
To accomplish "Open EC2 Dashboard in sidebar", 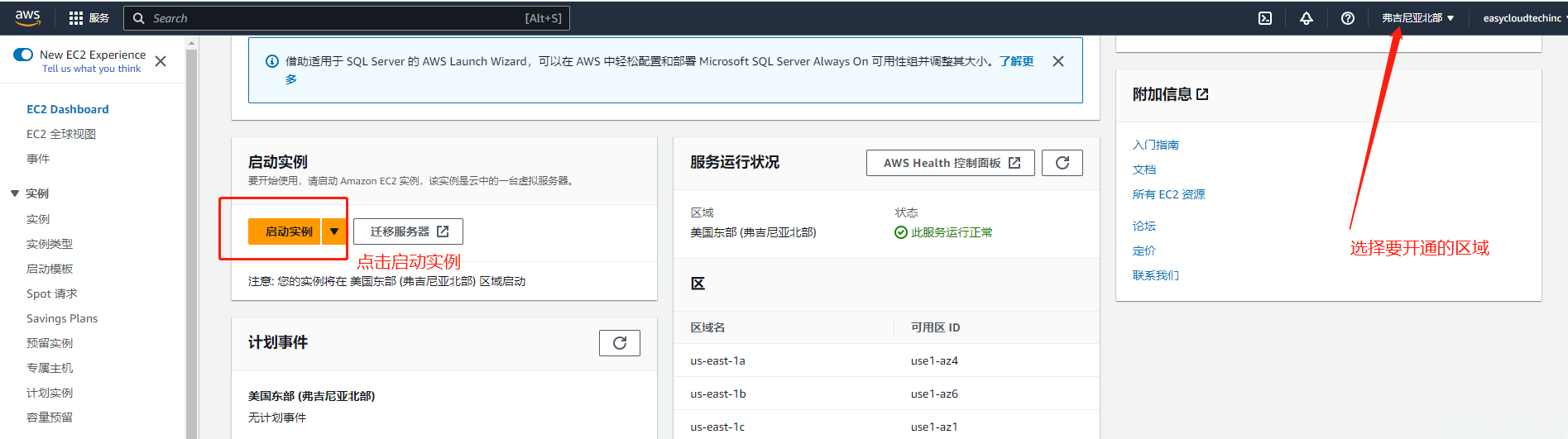I will click(x=68, y=109).
